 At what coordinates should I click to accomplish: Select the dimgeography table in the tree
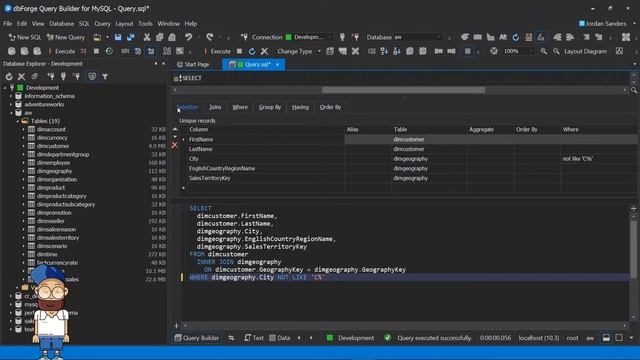pyautogui.click(x=54, y=171)
